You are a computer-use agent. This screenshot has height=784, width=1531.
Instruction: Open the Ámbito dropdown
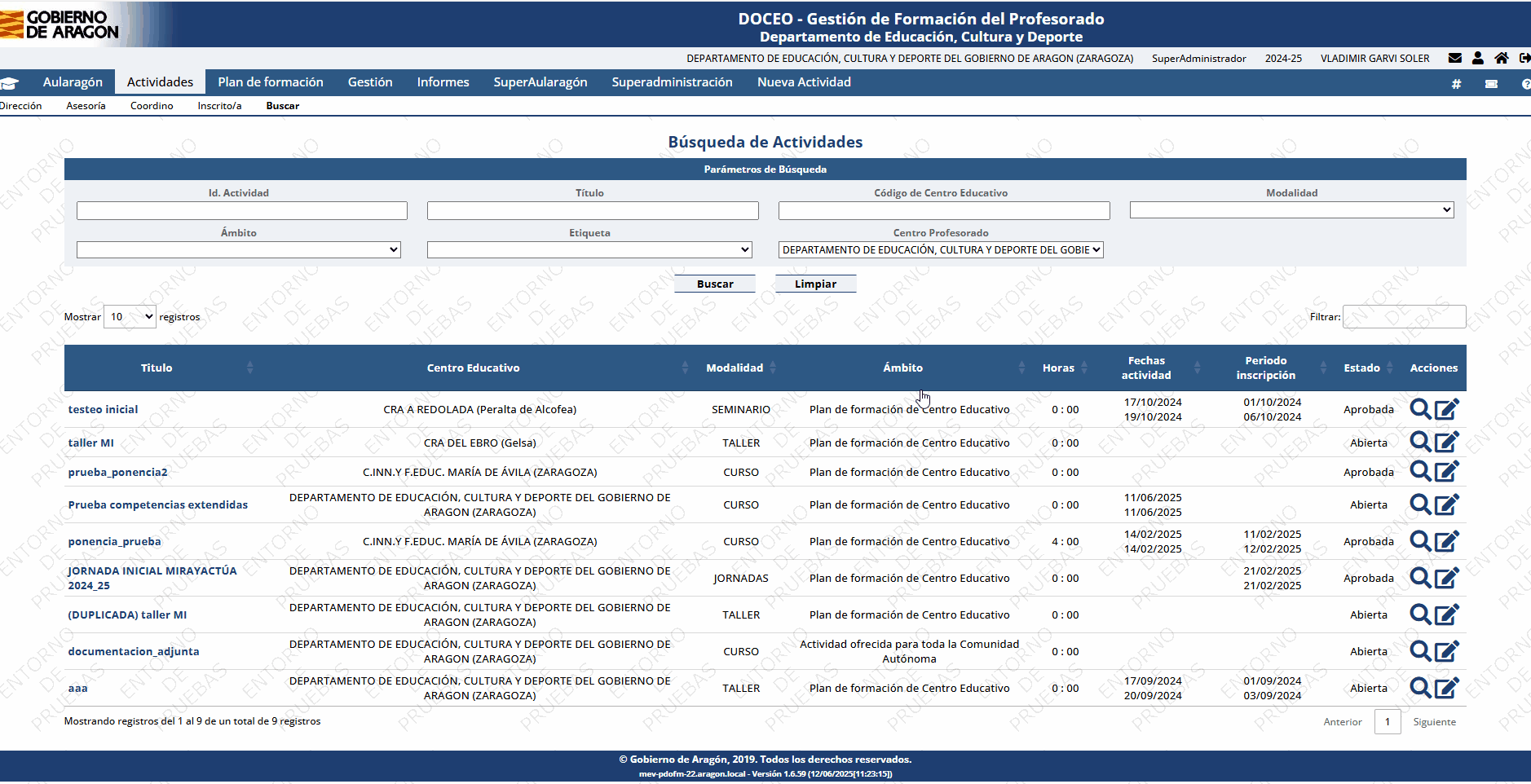tap(238, 250)
